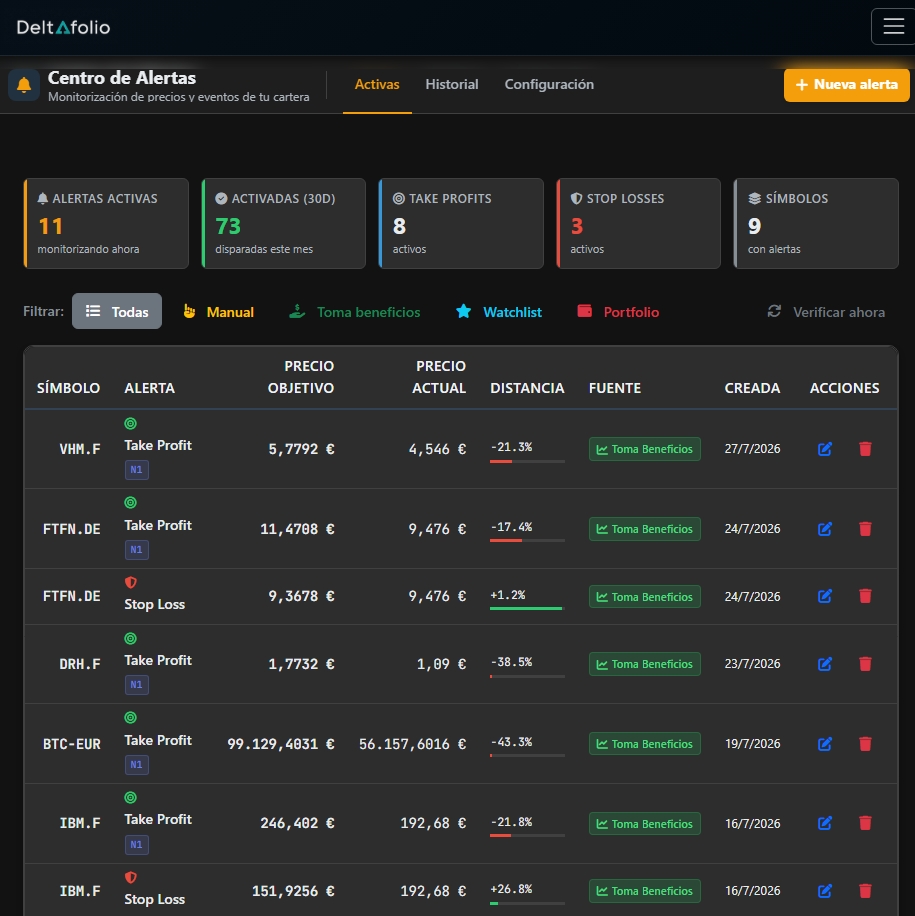The image size is (915, 916).
Task: Click Toma Beneficios badge on IBM.F Stop Loss row
Action: 644,891
